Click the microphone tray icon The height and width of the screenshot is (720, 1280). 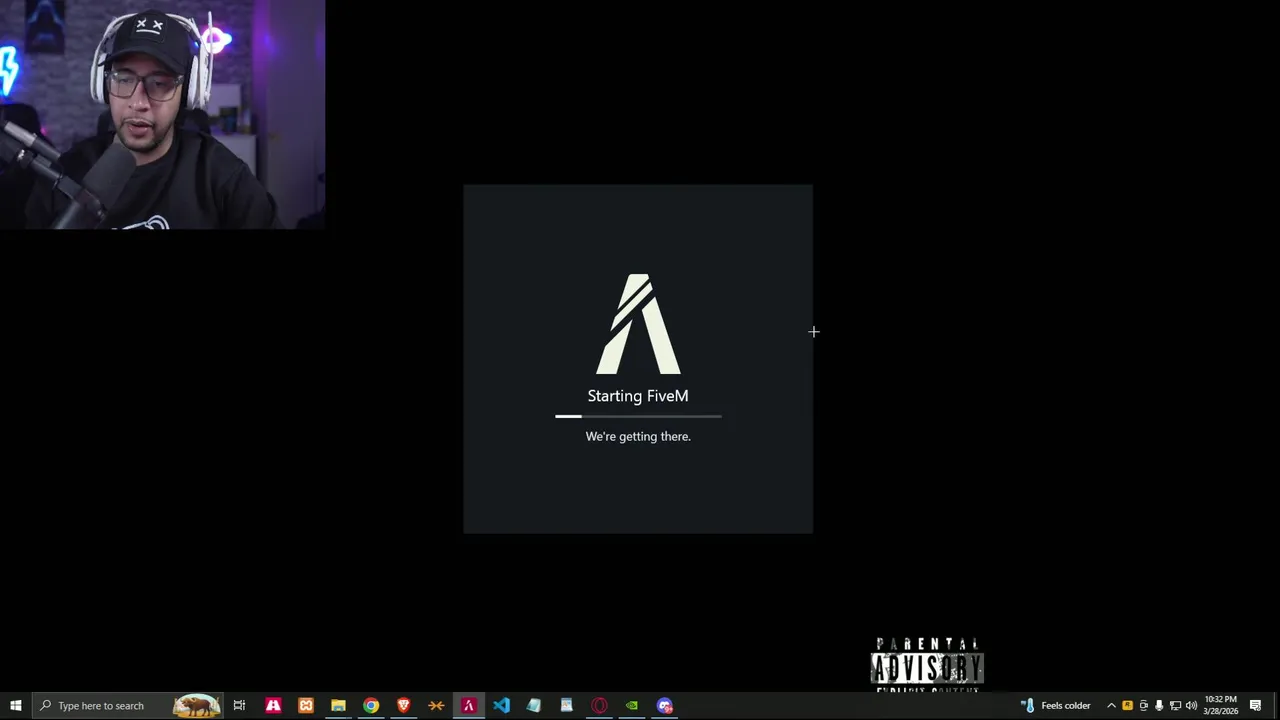point(1159,705)
